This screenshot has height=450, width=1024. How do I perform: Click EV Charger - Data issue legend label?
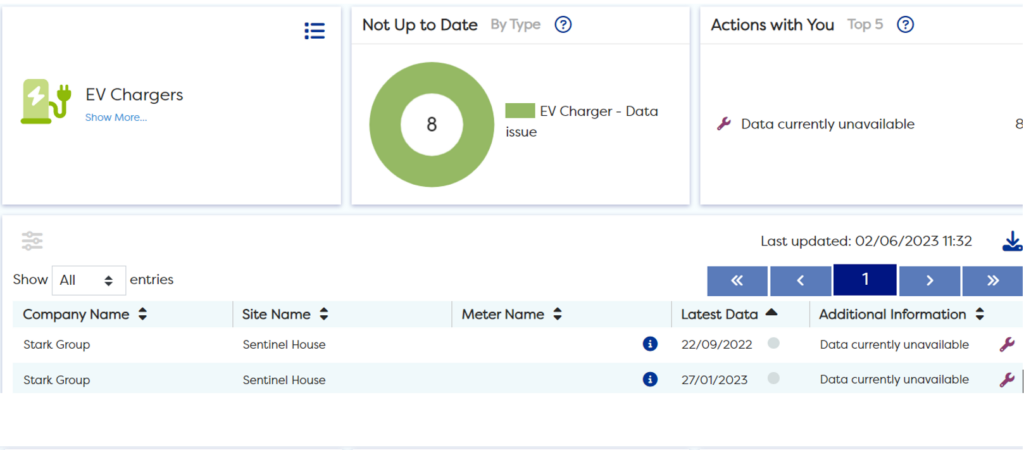pos(582,121)
